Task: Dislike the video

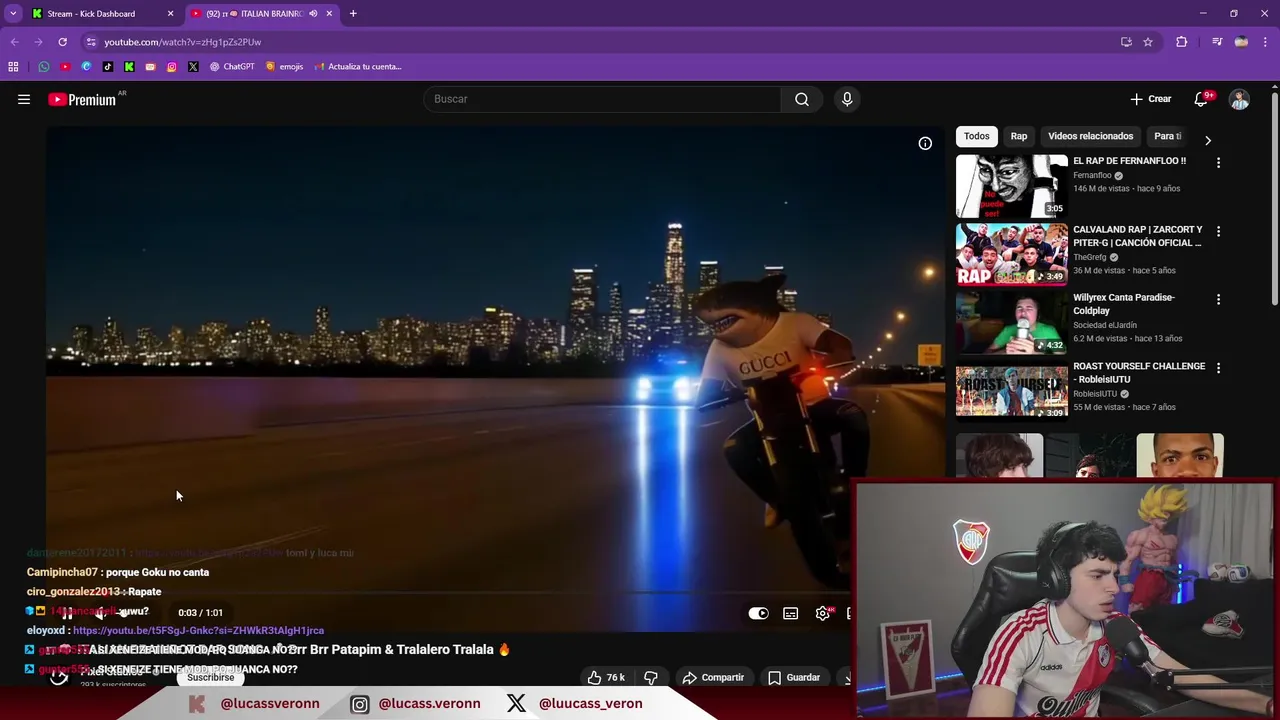Action: 651,677
